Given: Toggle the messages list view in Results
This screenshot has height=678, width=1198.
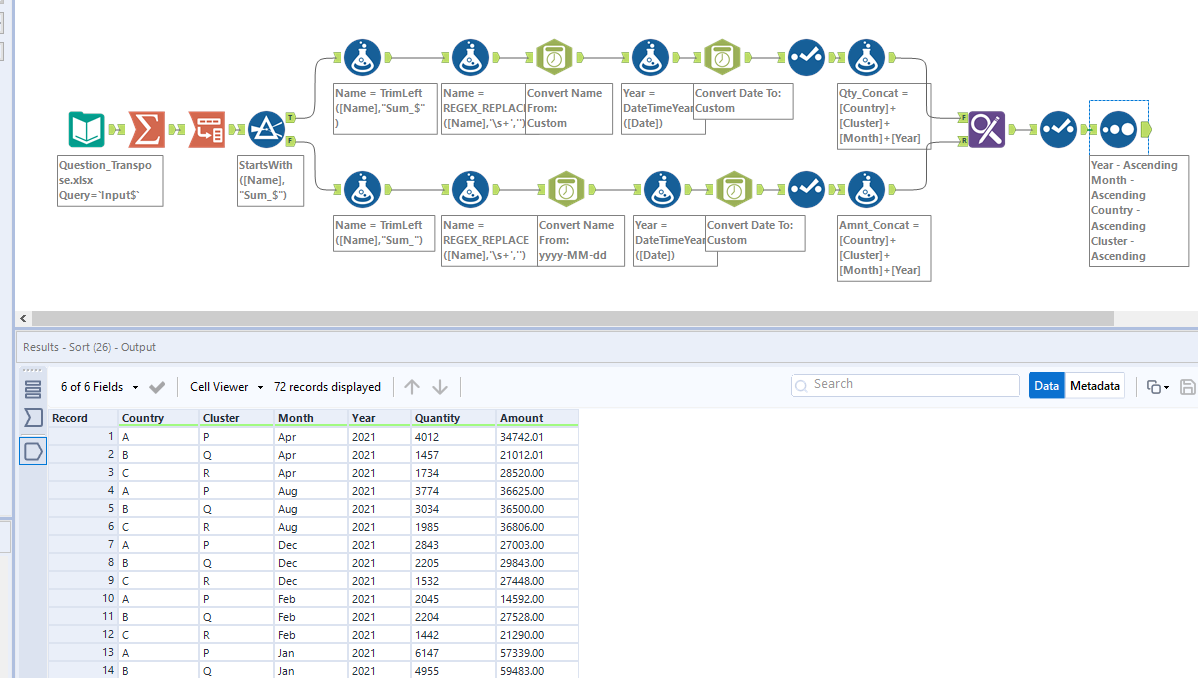Looking at the screenshot, I should [33, 389].
